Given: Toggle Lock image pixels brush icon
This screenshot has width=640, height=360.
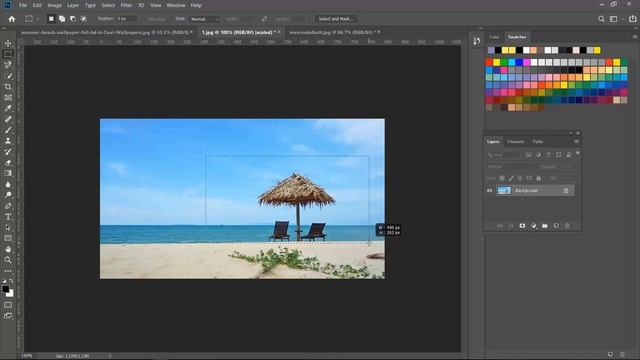Looking at the screenshot, I should [x=511, y=178].
